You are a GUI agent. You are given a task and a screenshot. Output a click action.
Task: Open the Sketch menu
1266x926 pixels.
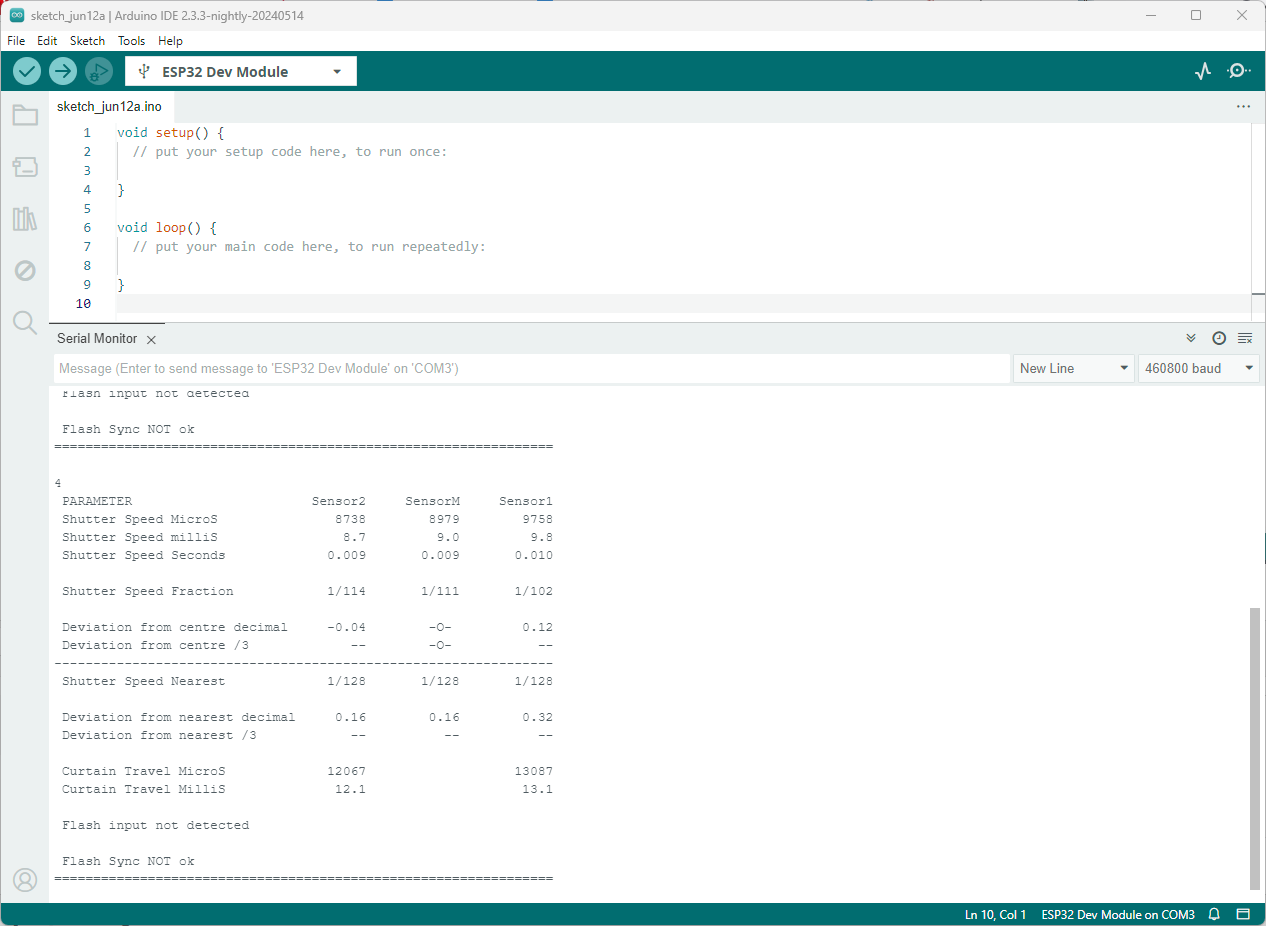click(x=87, y=41)
